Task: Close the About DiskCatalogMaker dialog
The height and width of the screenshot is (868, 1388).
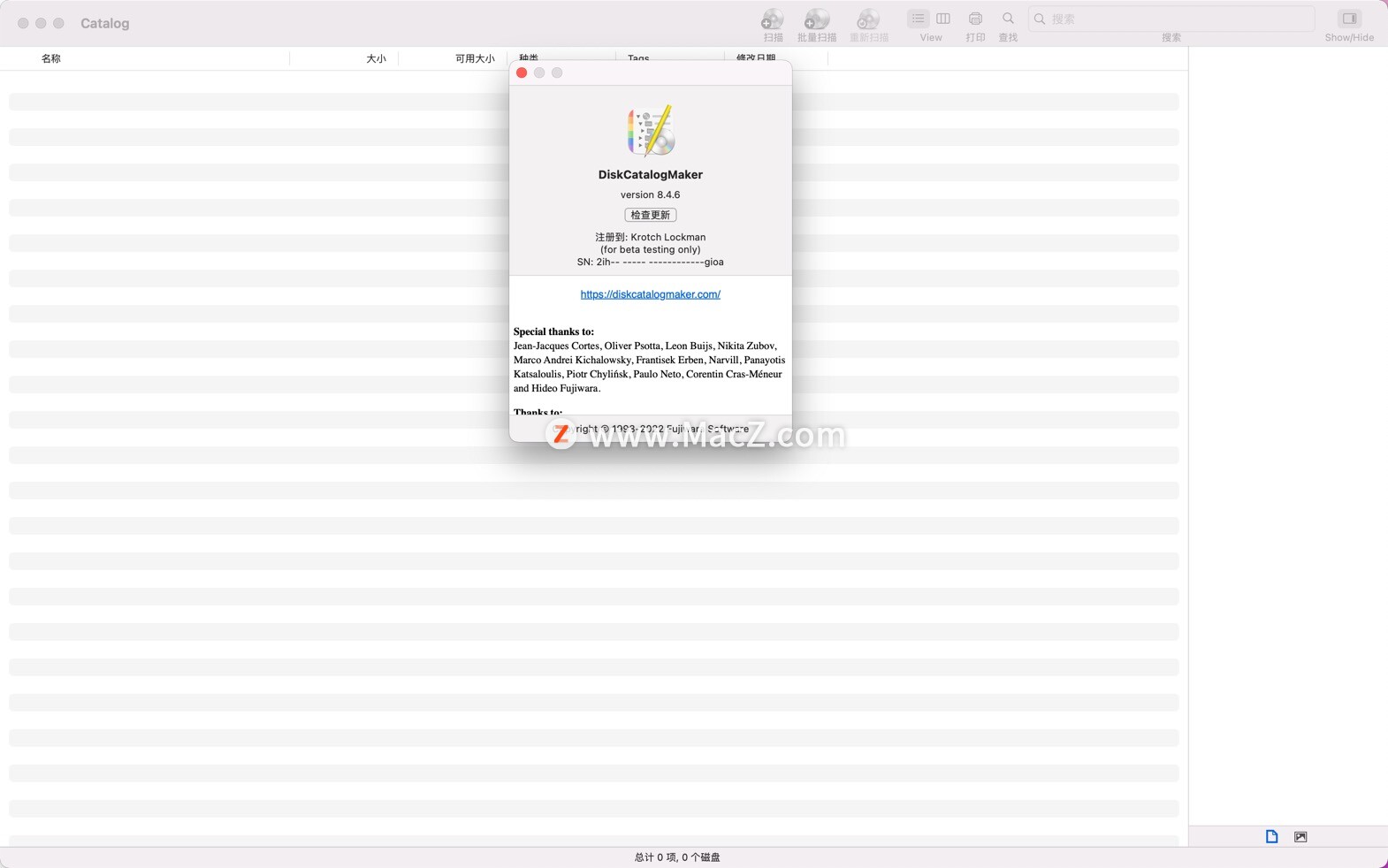Action: 522,72
